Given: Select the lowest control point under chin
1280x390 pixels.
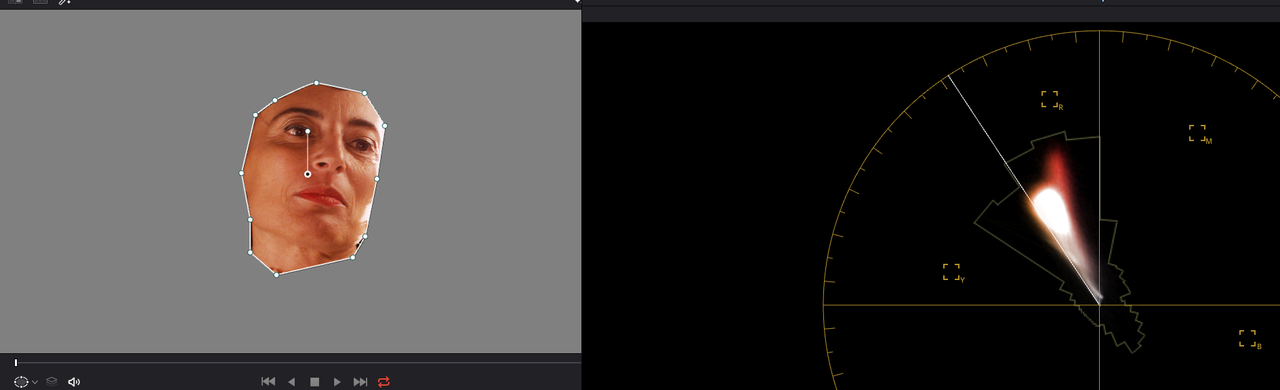Looking at the screenshot, I should [277, 274].
